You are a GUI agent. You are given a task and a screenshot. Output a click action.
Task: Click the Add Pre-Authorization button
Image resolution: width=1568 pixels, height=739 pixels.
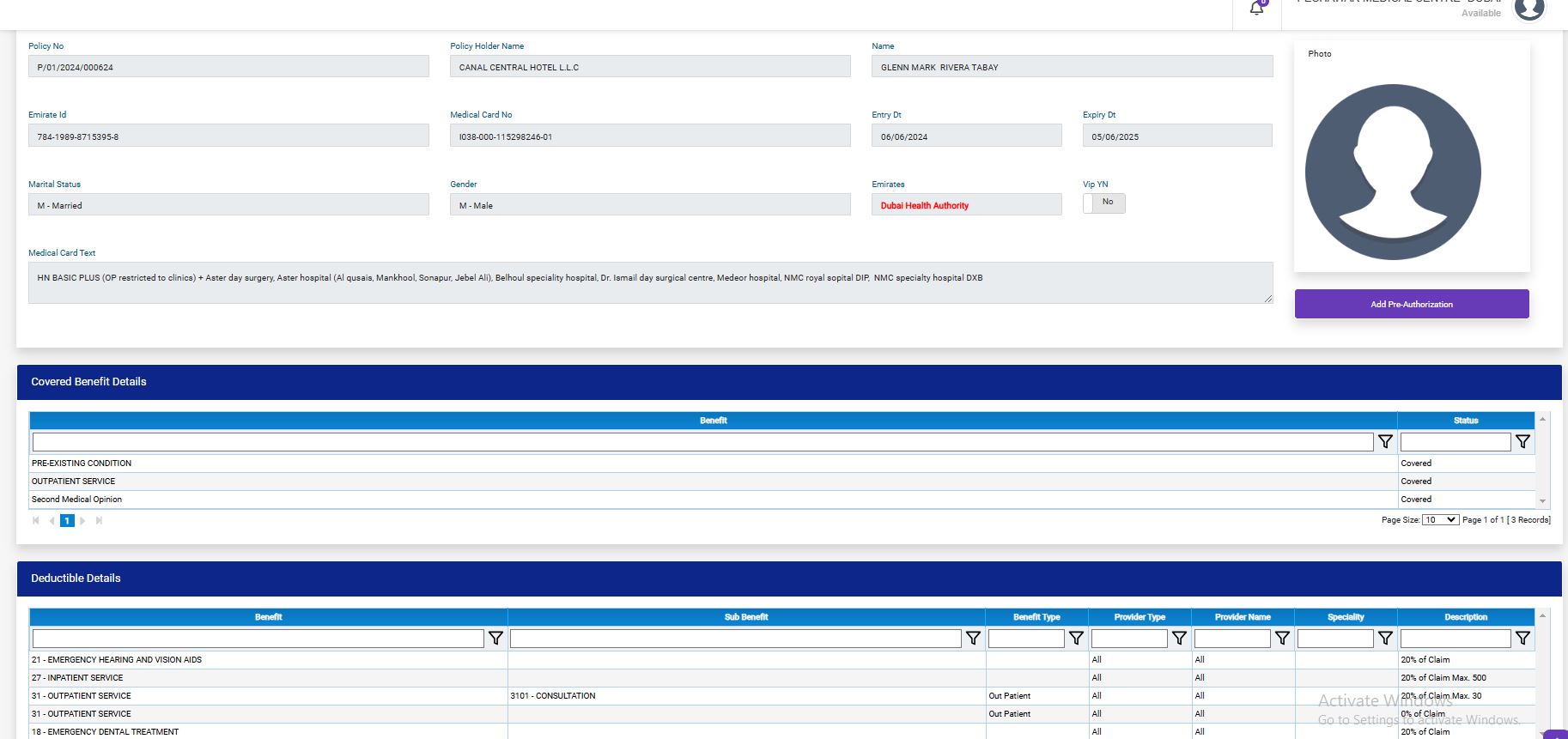pyautogui.click(x=1411, y=304)
